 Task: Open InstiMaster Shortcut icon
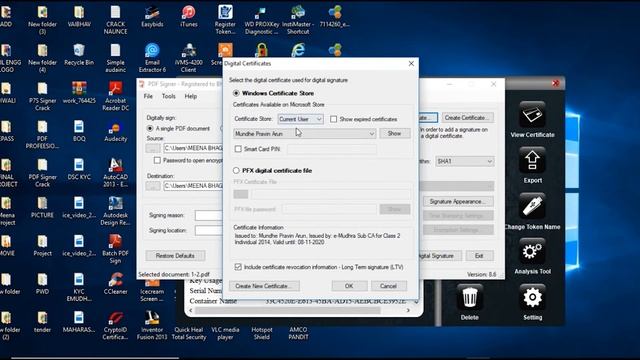point(298,20)
